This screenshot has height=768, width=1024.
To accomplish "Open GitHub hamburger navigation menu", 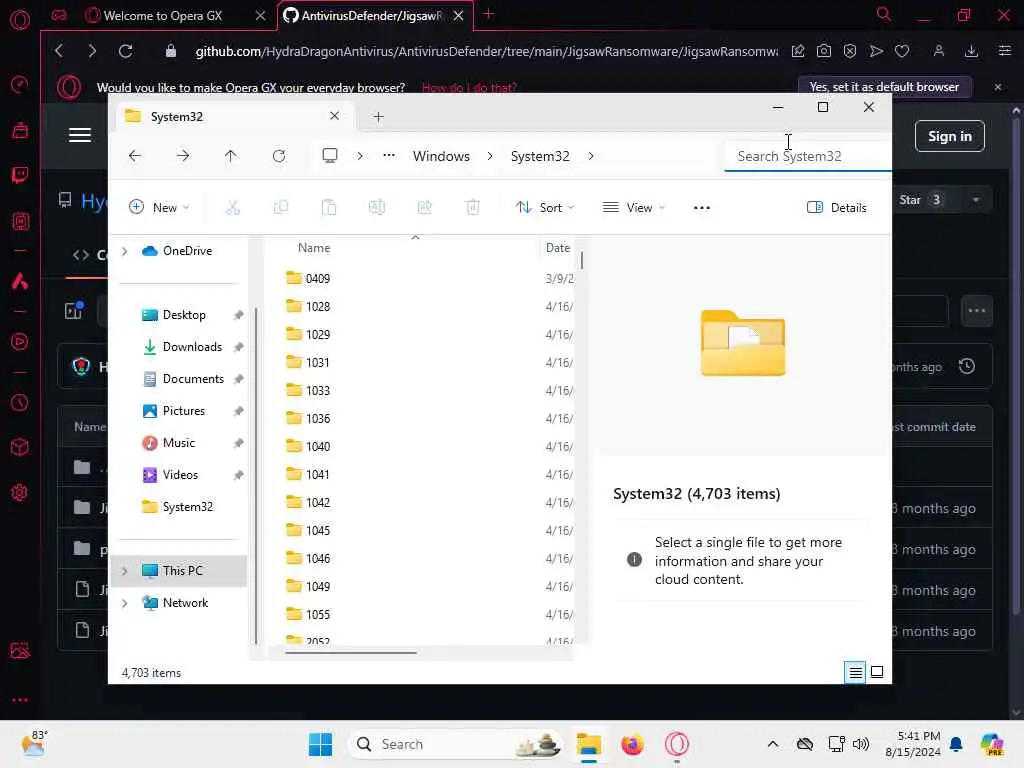I will 80,135.
